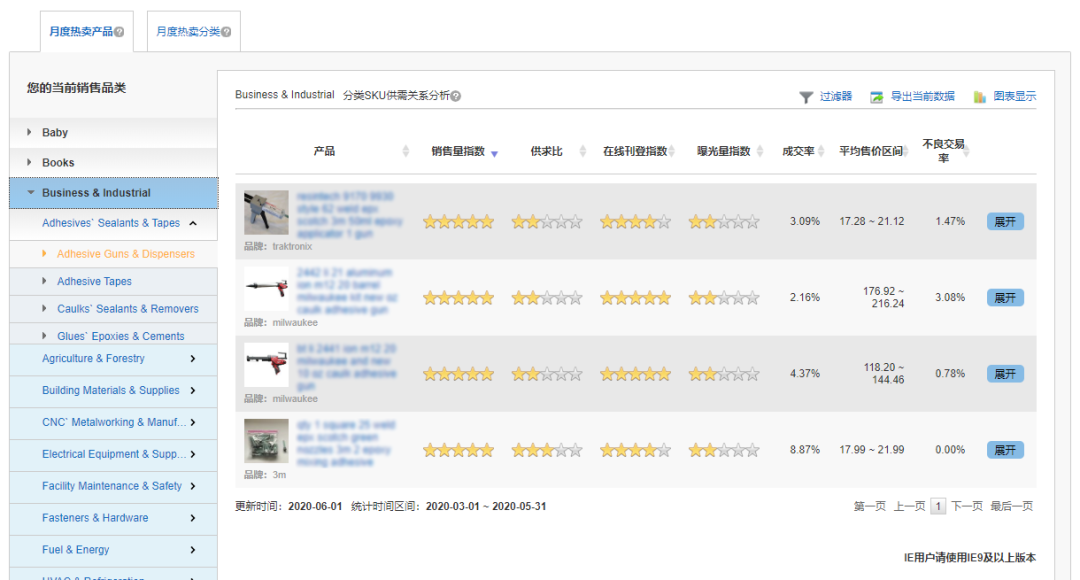The image size is (1080, 580).
Task: Sort by 在线刊登指数 column arrows
Action: coord(672,151)
